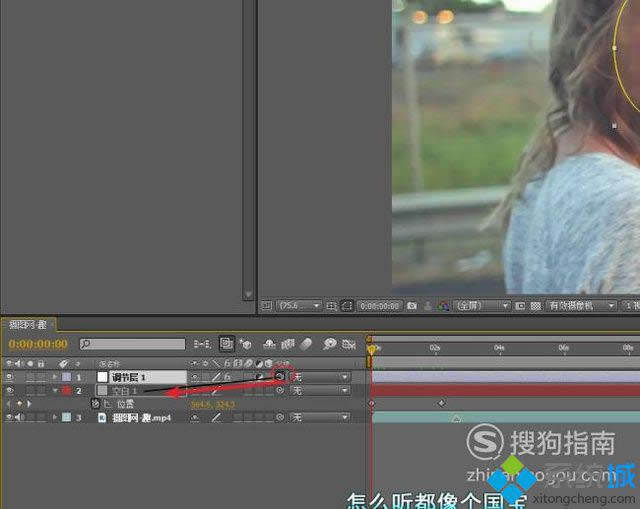Toggle adjustment layer switch for 调节层 1
The width and height of the screenshot is (640, 509).
[x=259, y=377]
